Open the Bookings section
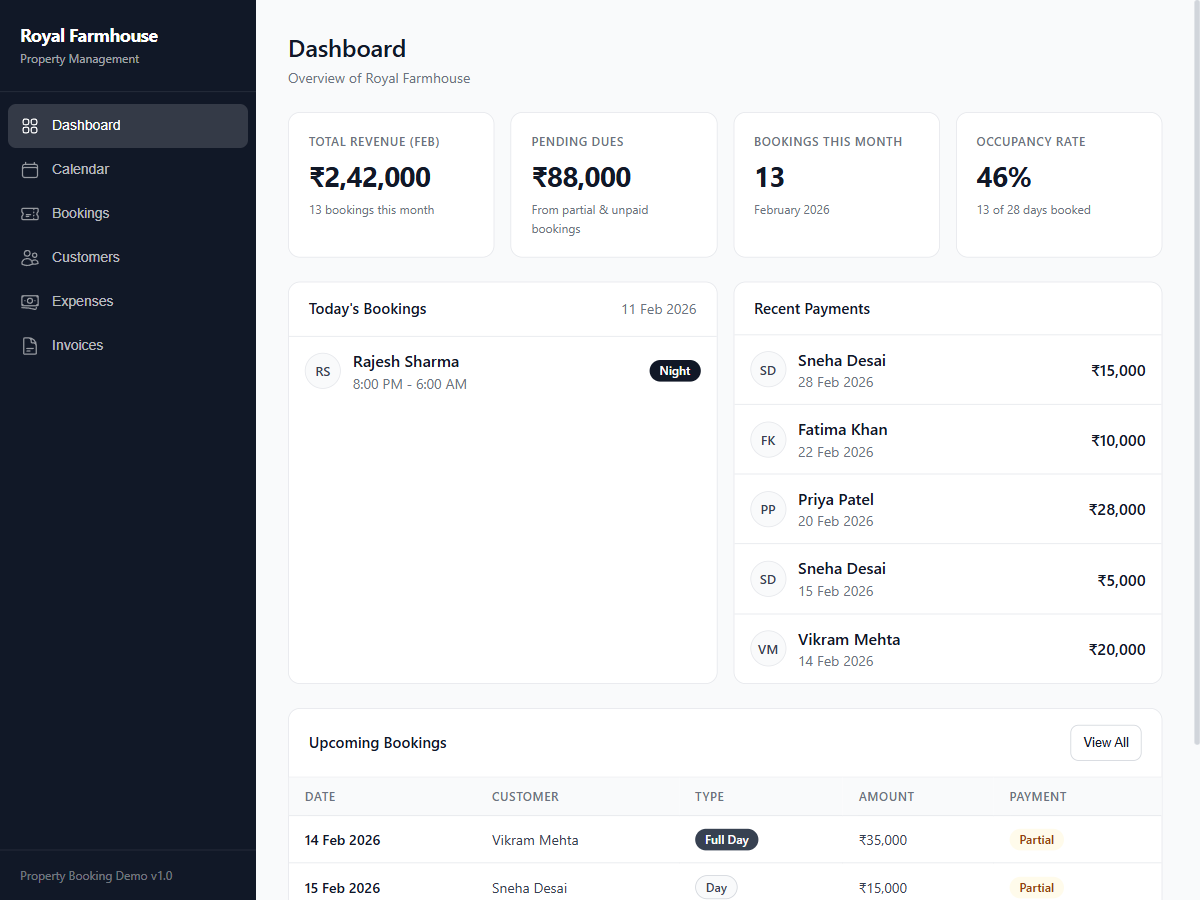The width and height of the screenshot is (1200, 900). point(128,214)
